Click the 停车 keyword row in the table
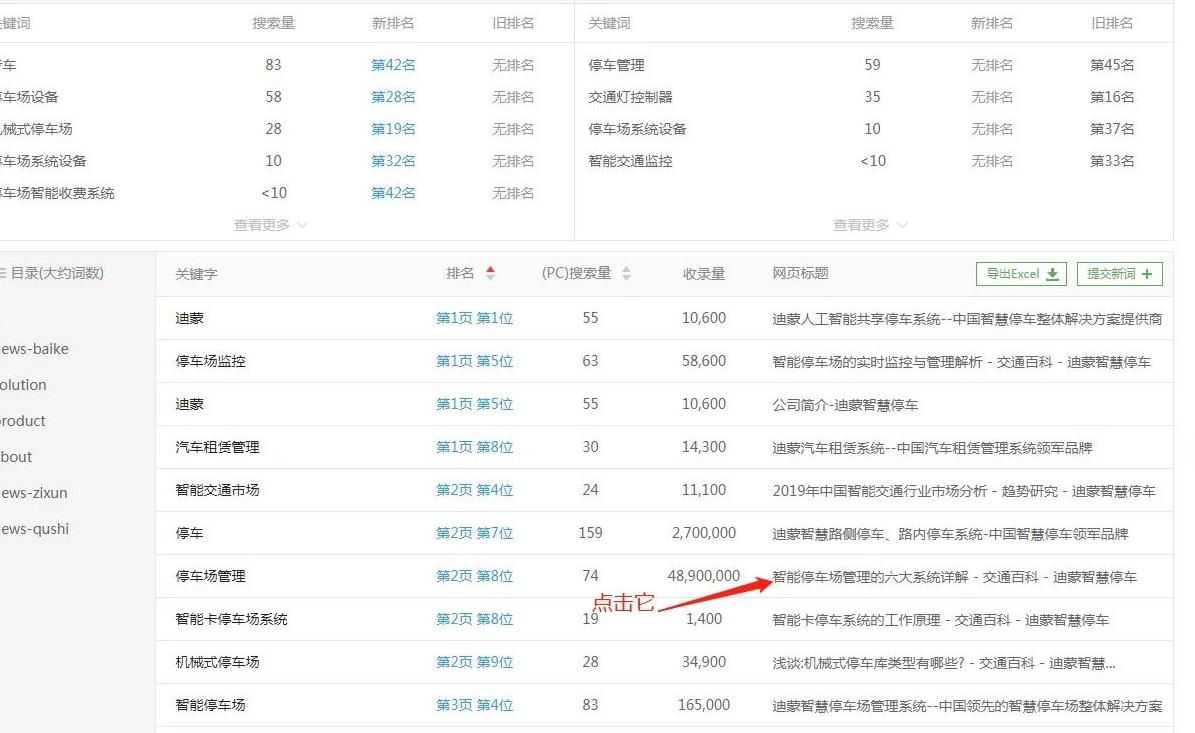Screen dimensions: 1195x733 [x=189, y=532]
